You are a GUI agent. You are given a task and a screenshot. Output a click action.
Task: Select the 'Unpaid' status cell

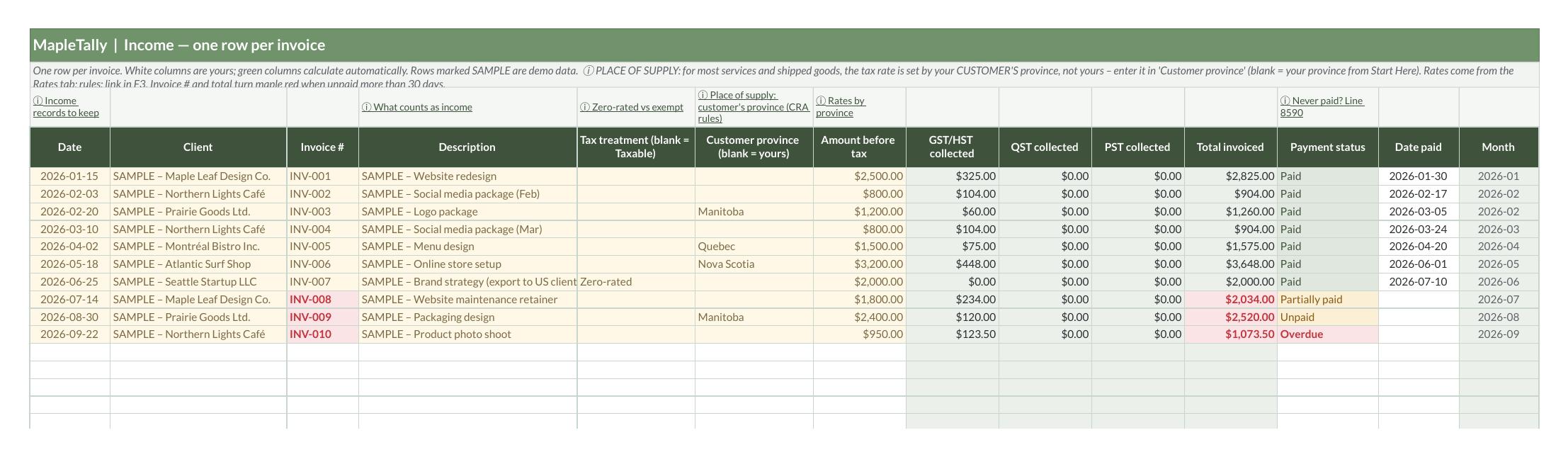[1328, 317]
